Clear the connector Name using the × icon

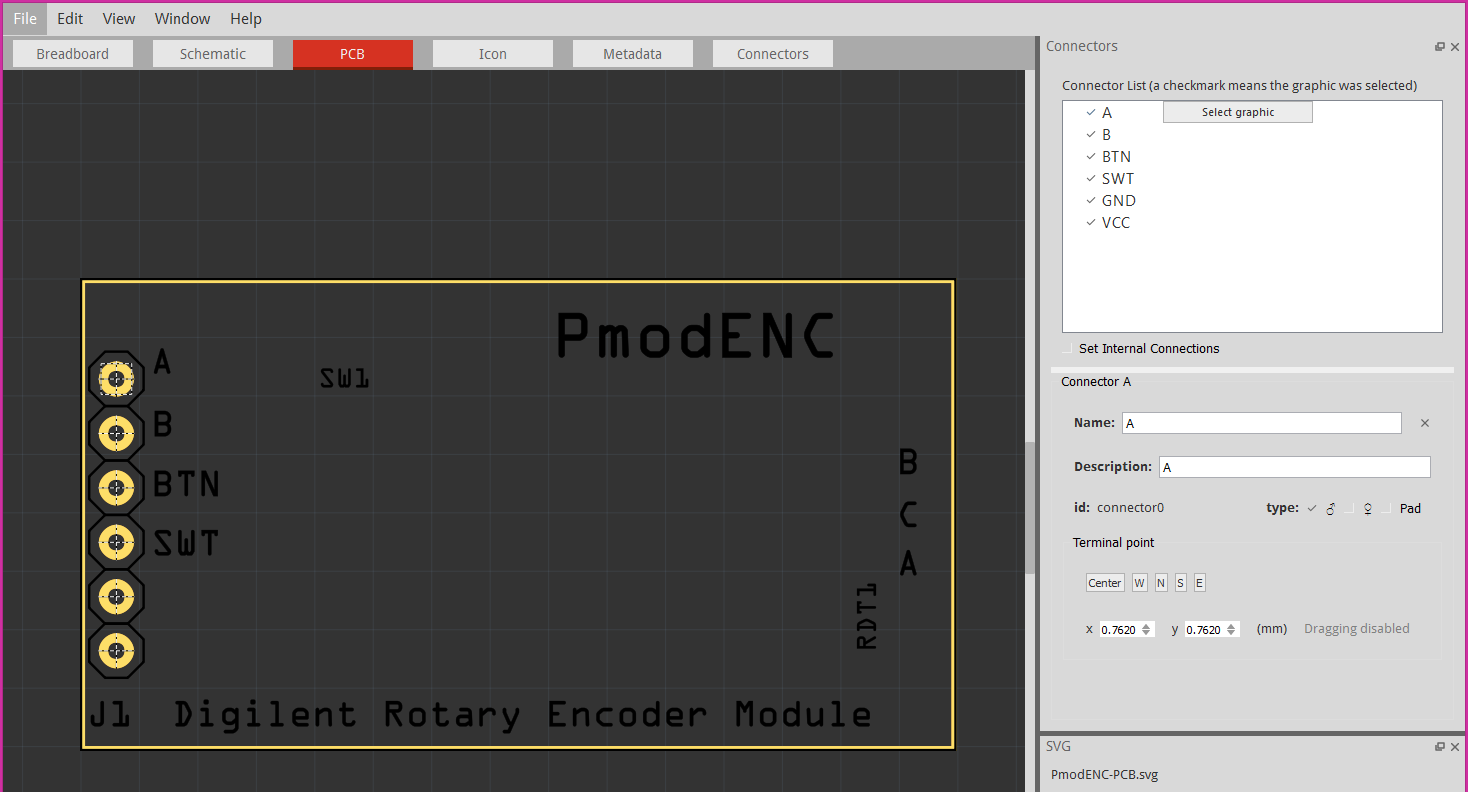pyautogui.click(x=1424, y=422)
